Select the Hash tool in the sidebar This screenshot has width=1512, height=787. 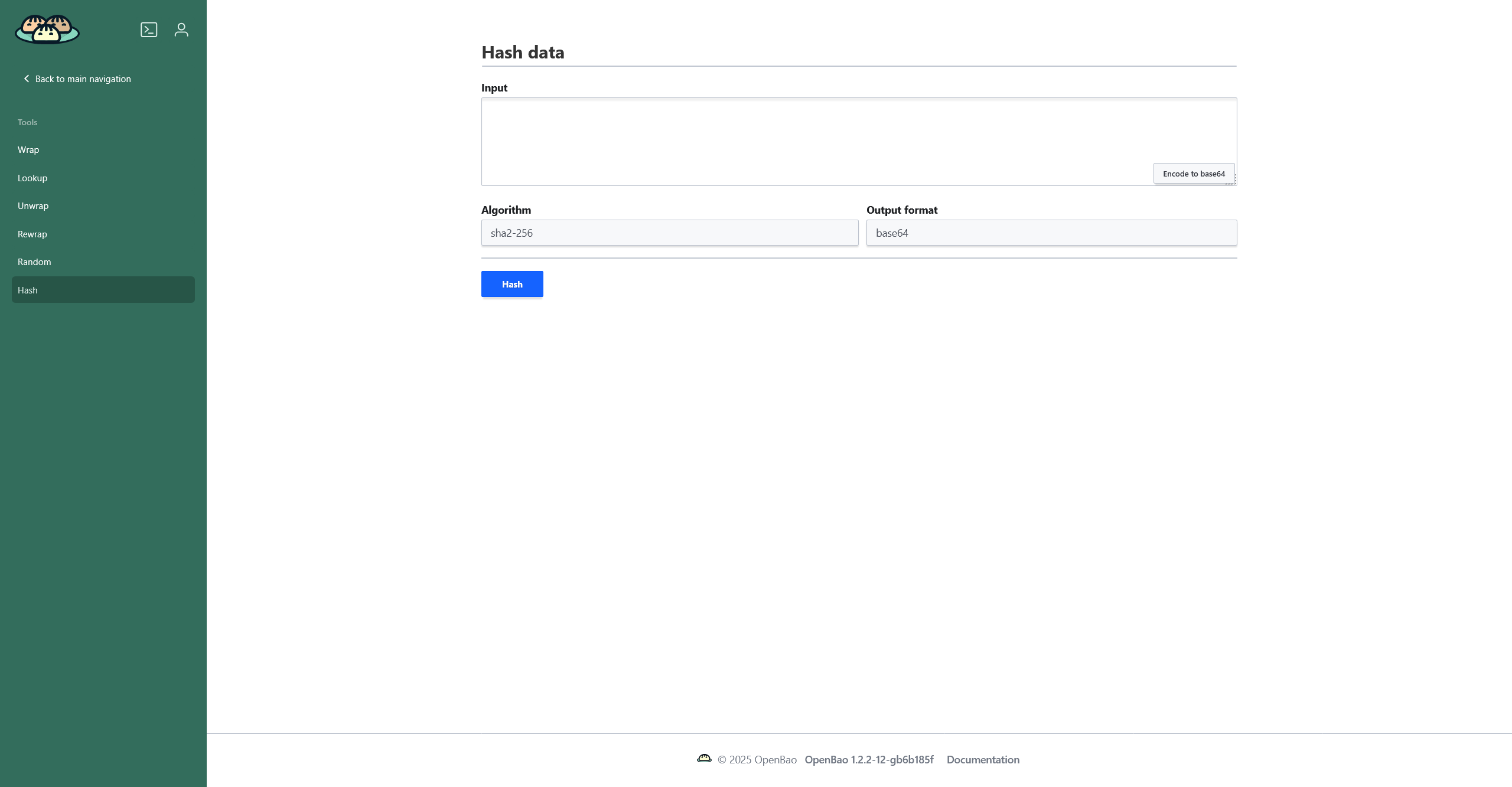point(27,290)
